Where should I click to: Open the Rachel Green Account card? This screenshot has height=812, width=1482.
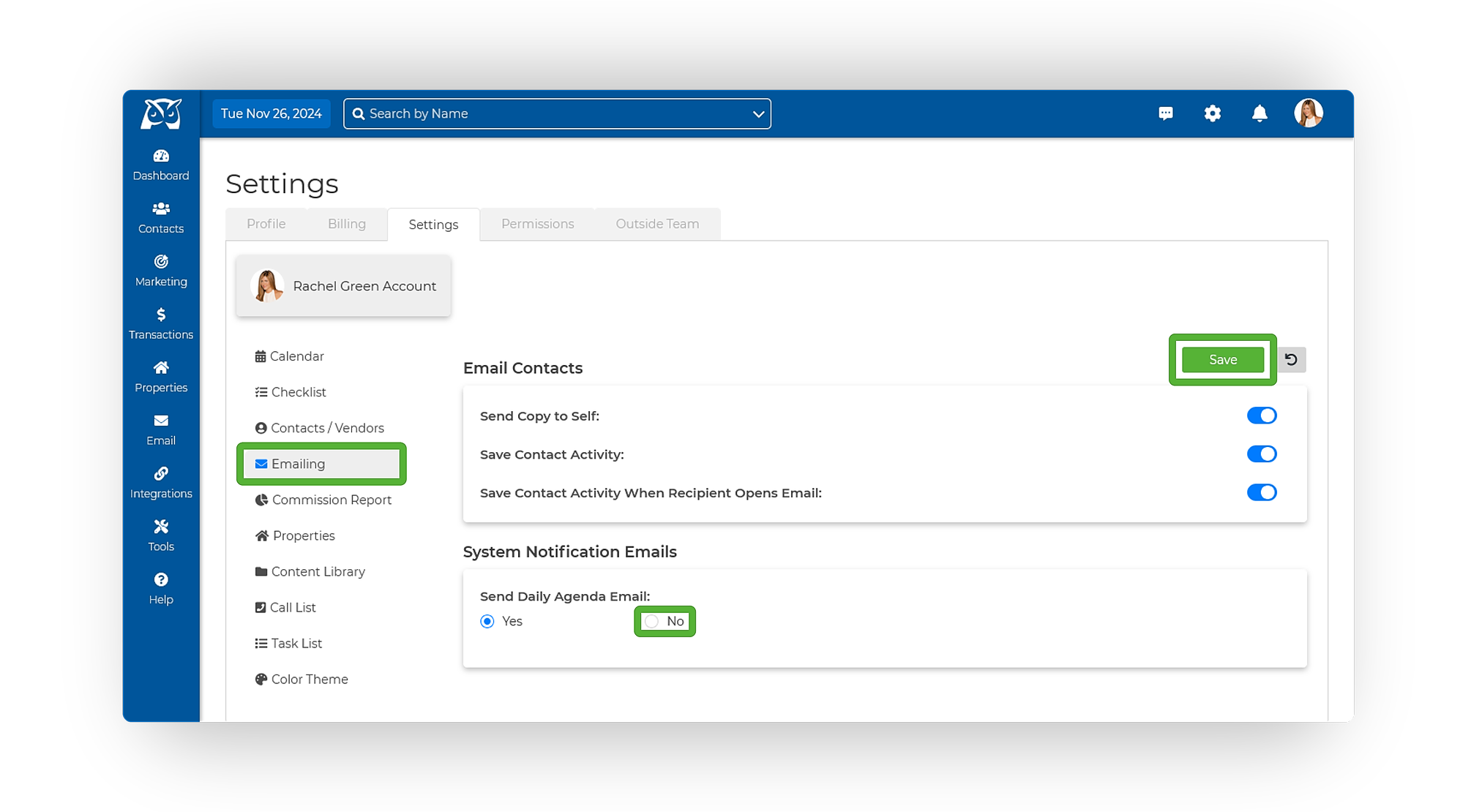(343, 286)
